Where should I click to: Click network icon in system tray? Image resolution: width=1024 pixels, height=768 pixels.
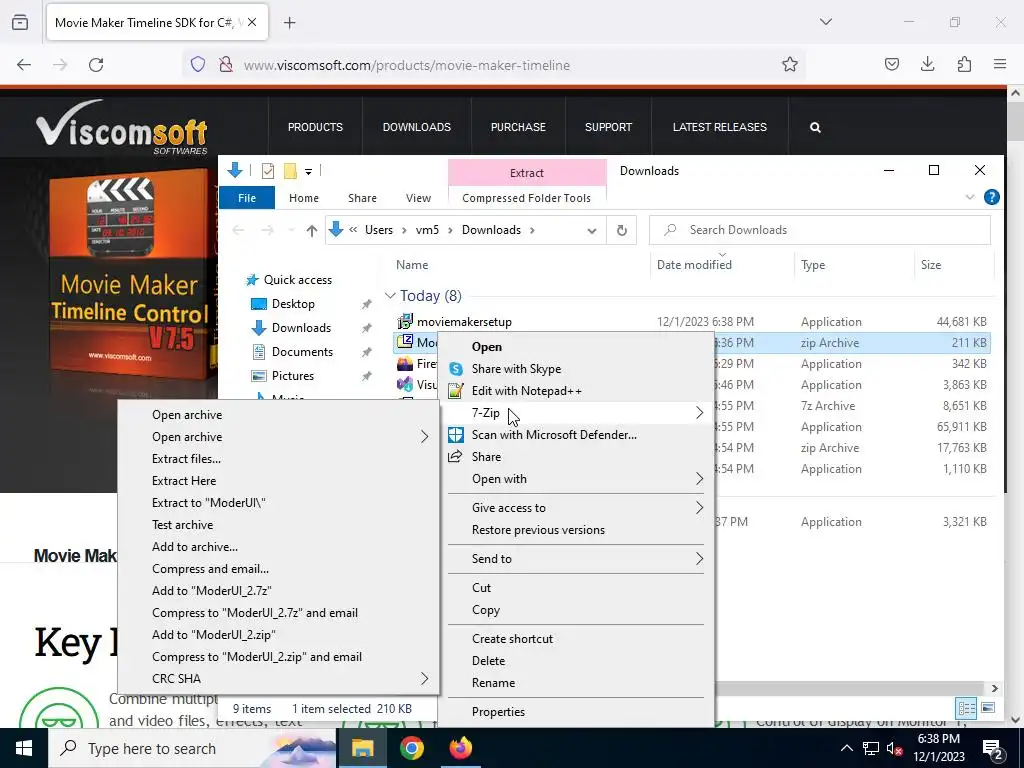(x=871, y=748)
